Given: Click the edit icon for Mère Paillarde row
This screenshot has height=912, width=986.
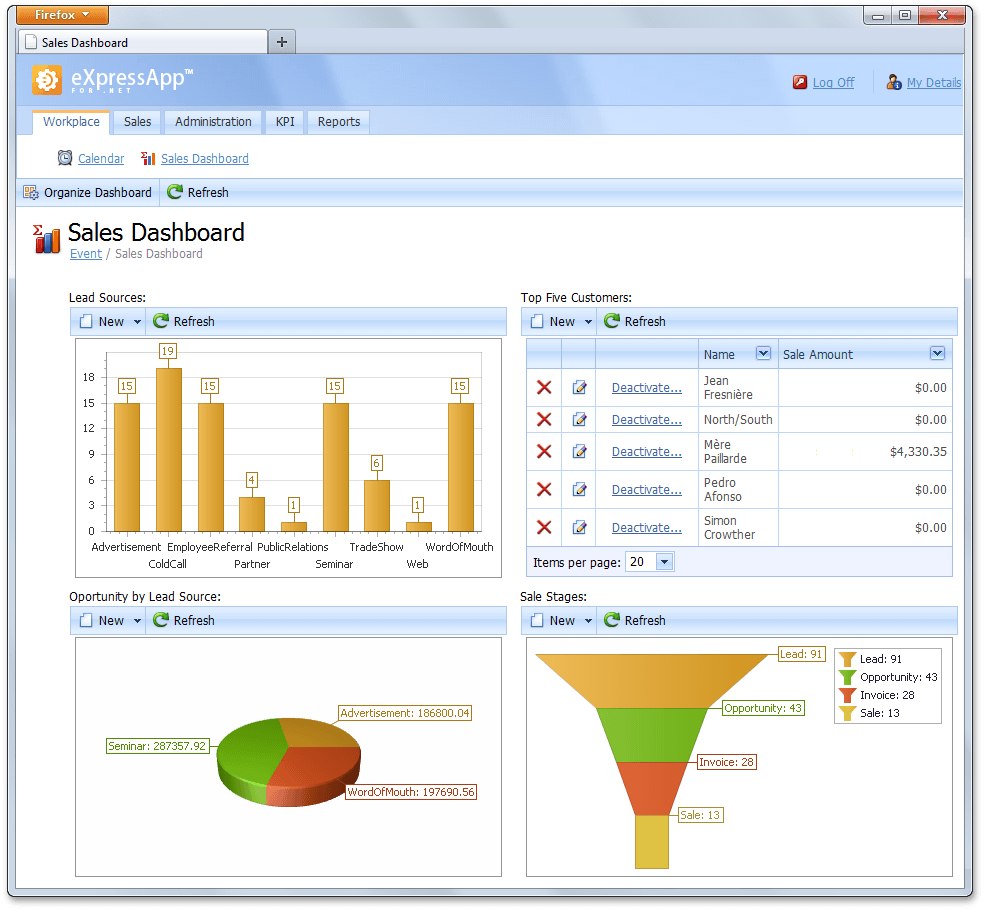Looking at the screenshot, I should click(x=579, y=452).
